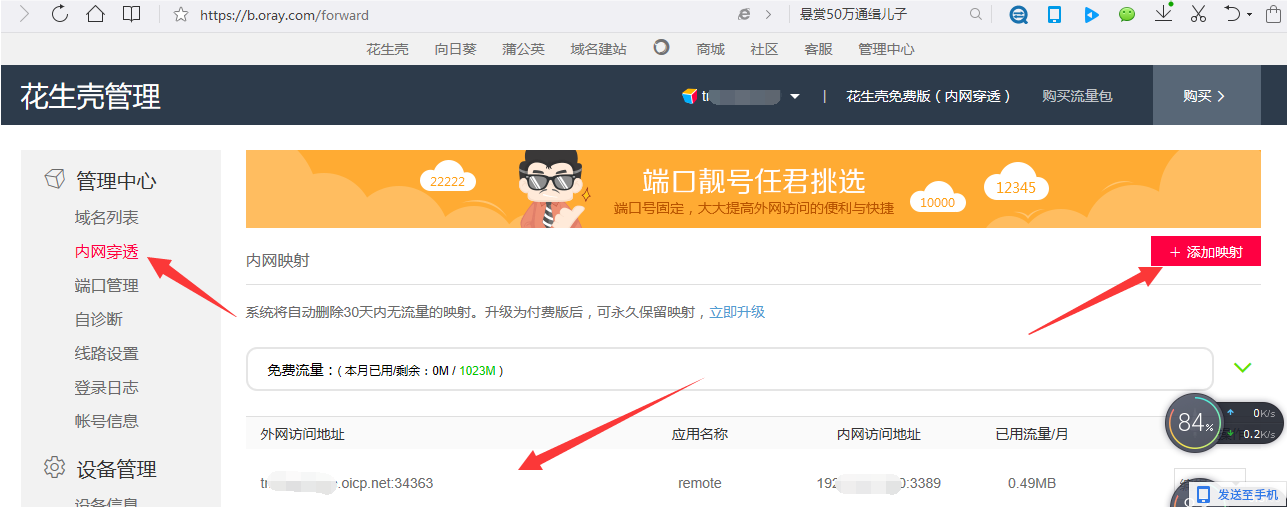The width and height of the screenshot is (1287, 507).
Task: Open 蒲公英 in the top navigation
Action: (523, 49)
